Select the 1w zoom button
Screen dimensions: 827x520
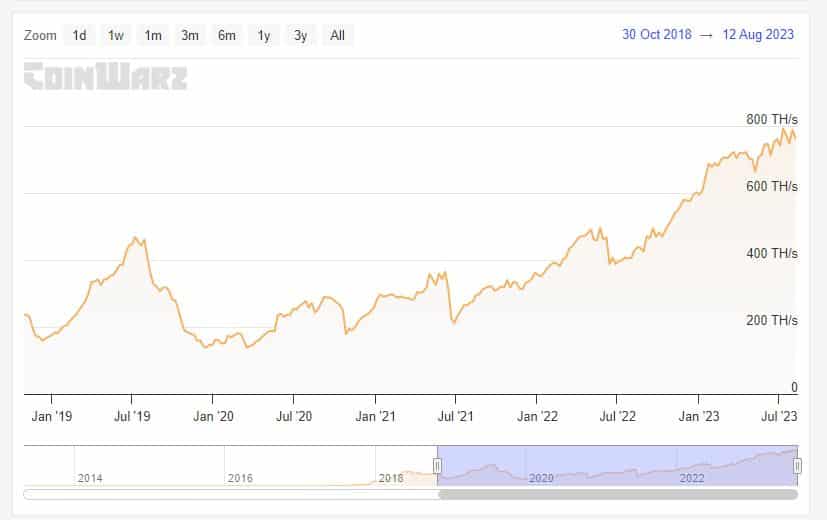[116, 35]
